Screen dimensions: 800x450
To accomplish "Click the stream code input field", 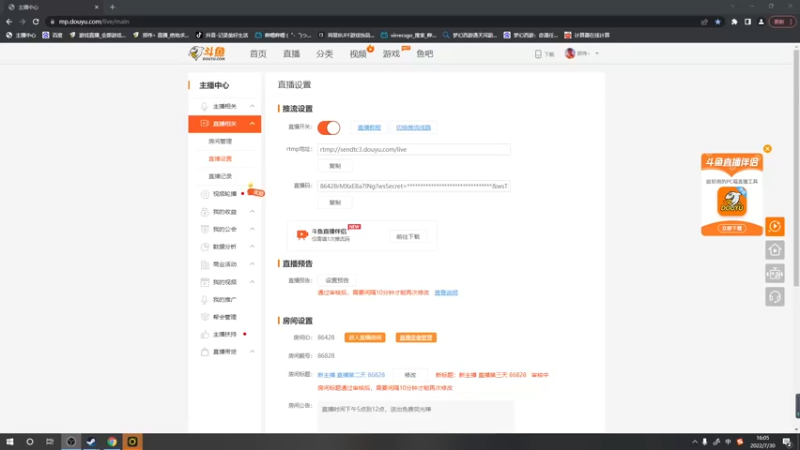I will click(414, 186).
